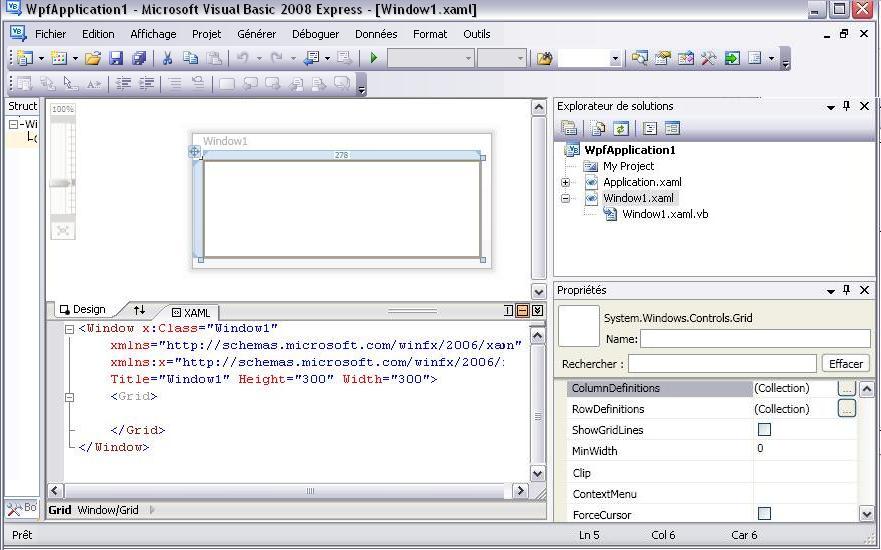The height and width of the screenshot is (550, 881).
Task: Collapse the Grid element in XAML editor
Action: 69,397
